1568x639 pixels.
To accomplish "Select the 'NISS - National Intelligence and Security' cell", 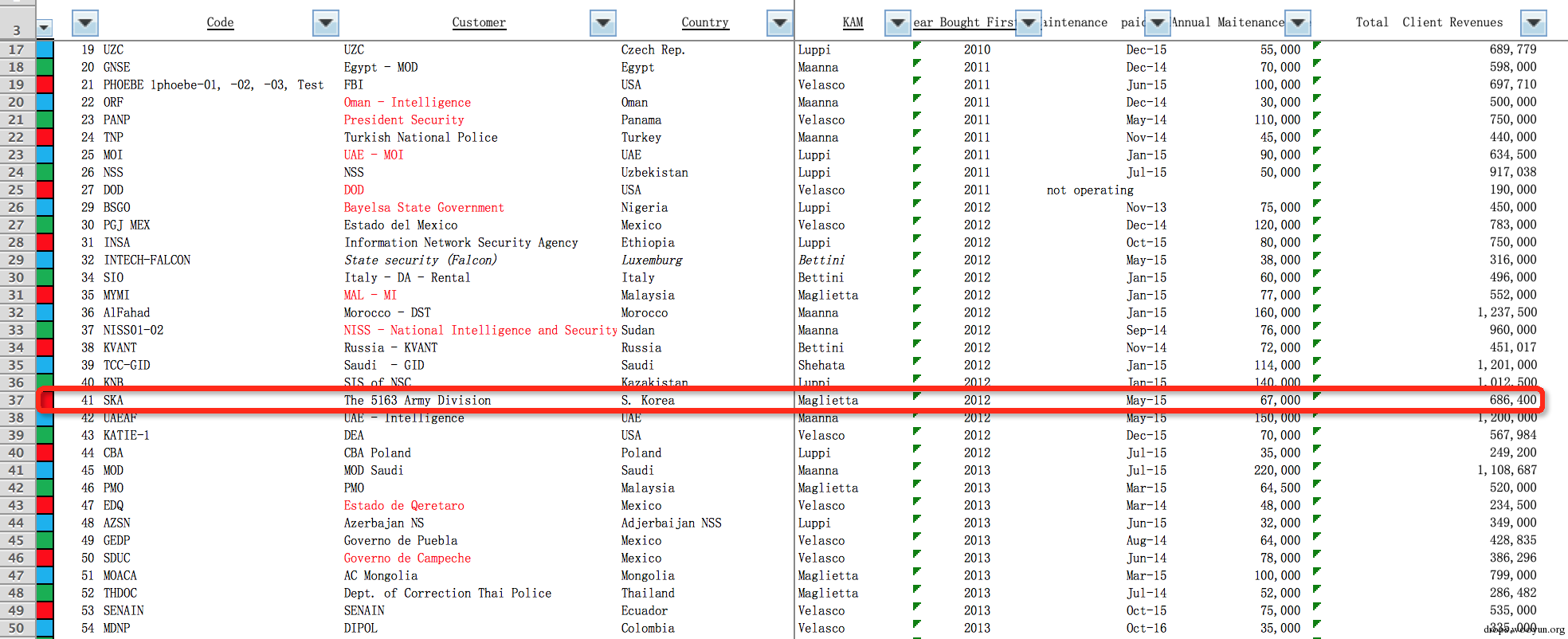I will [480, 330].
